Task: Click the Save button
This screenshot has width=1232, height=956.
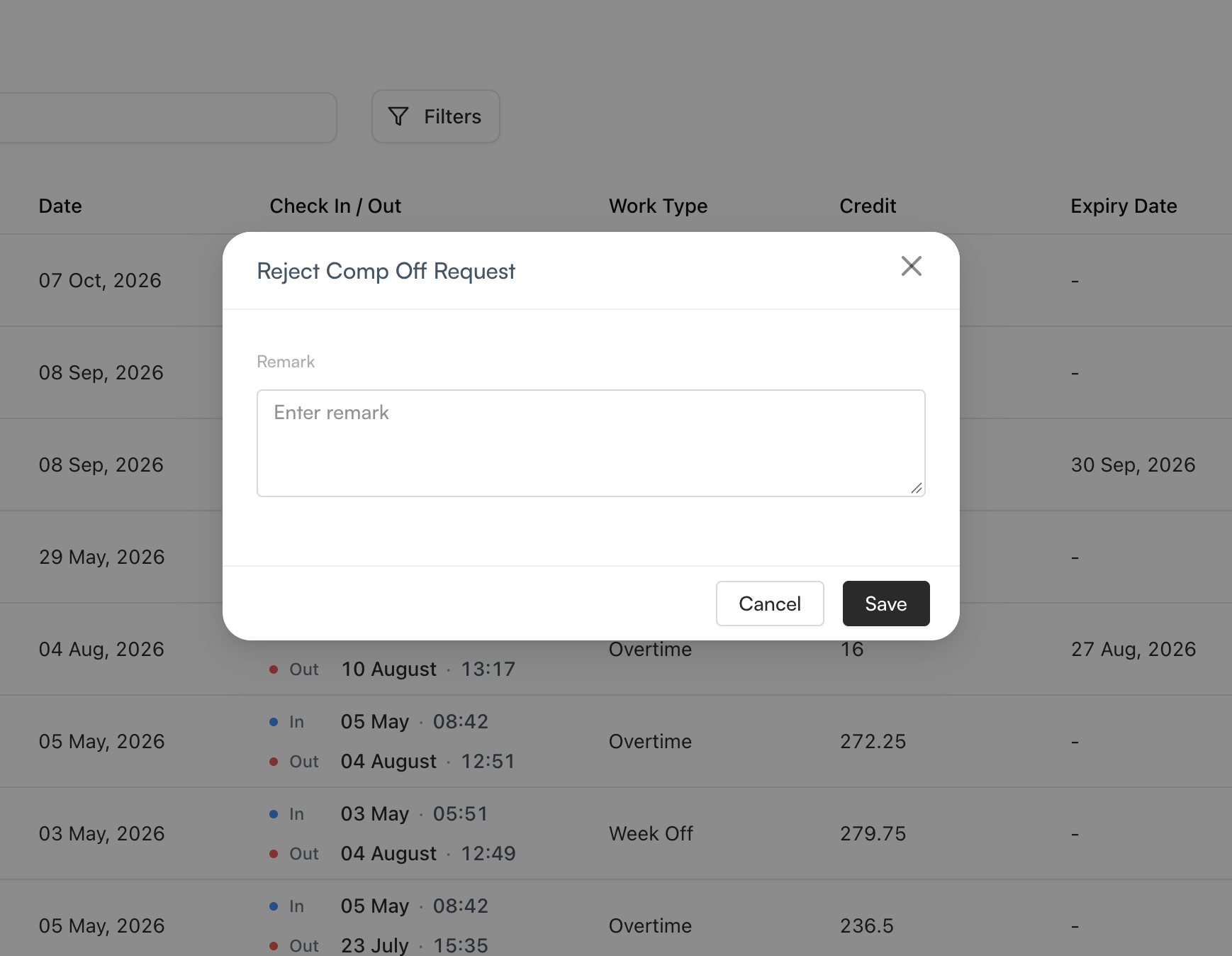Action: coord(886,604)
